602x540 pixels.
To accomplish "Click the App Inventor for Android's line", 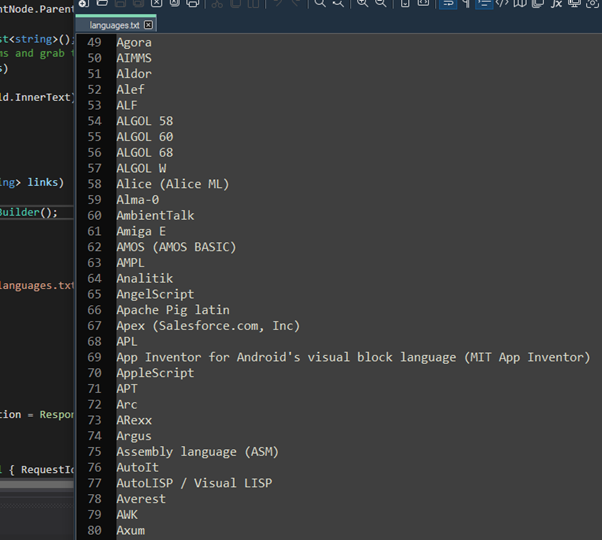I will click(x=353, y=357).
